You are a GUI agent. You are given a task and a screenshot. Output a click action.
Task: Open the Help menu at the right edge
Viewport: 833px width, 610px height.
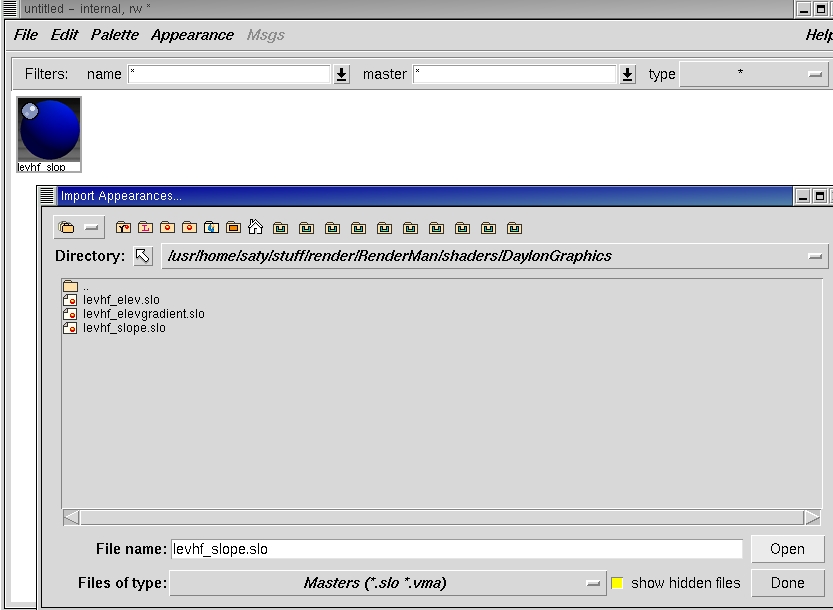(x=819, y=35)
